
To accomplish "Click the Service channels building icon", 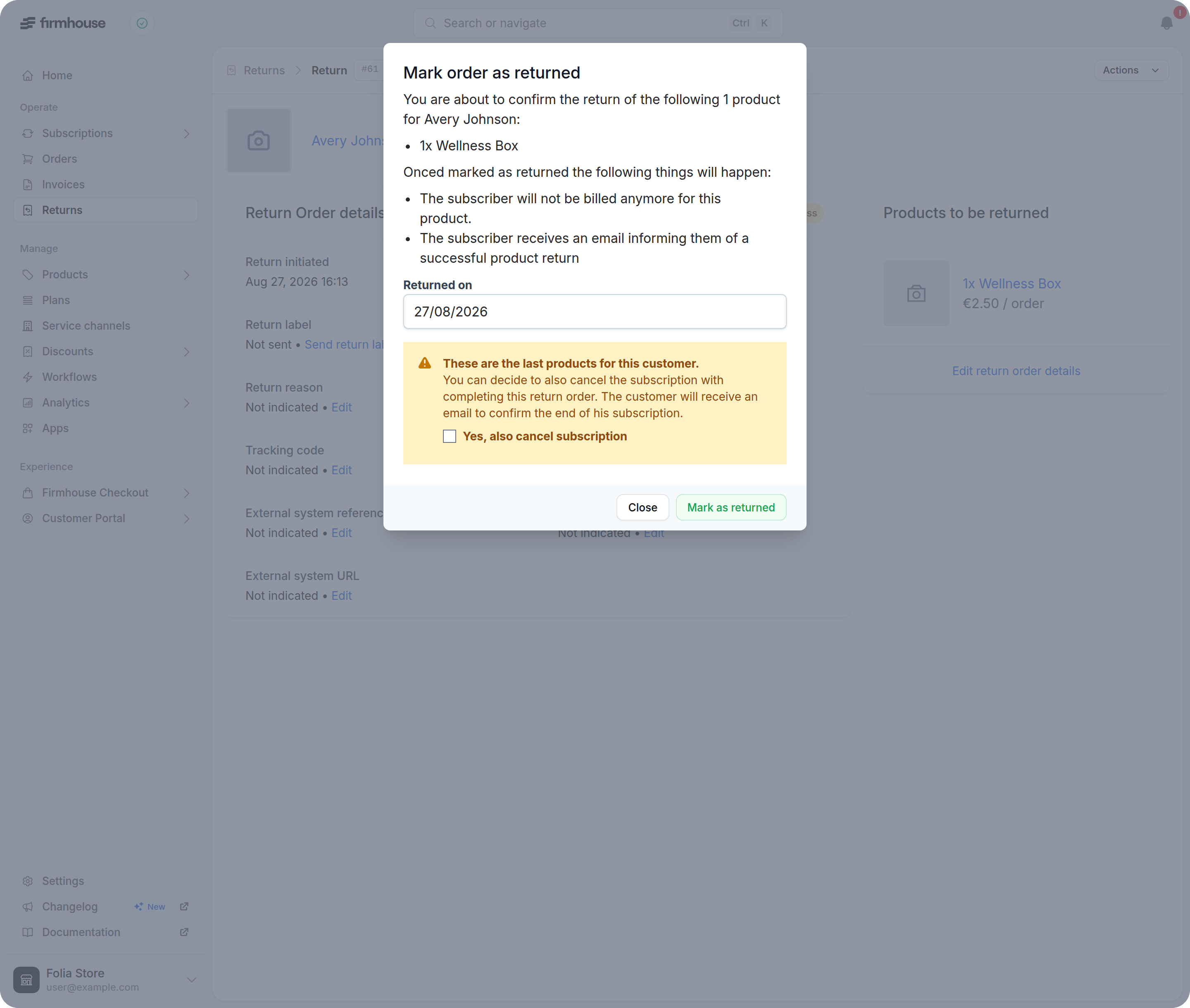I will tap(27, 326).
